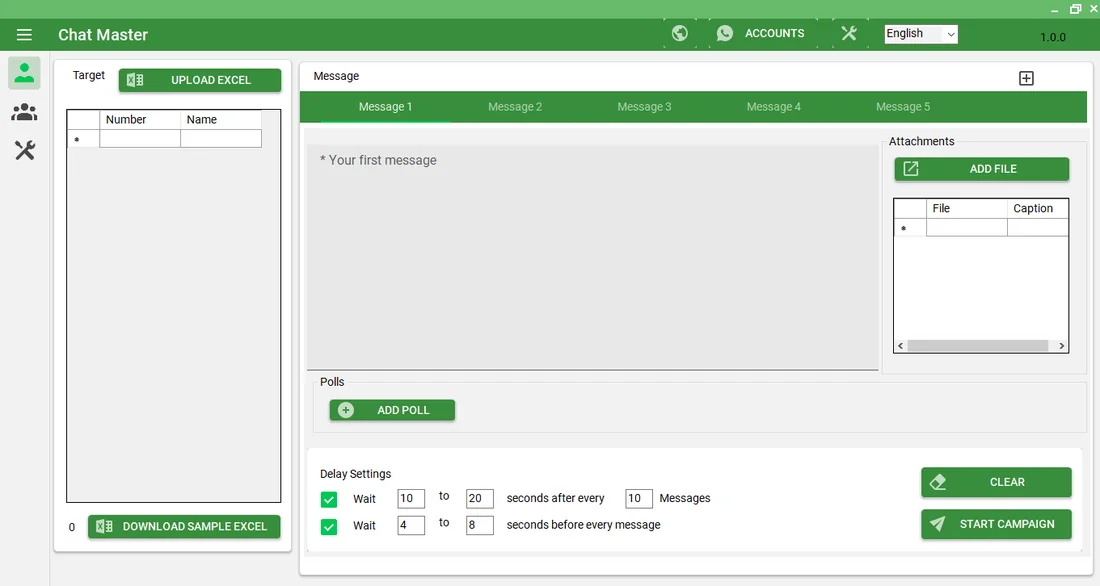Select the new row marker in attachments table

pyautogui.click(x=911, y=227)
